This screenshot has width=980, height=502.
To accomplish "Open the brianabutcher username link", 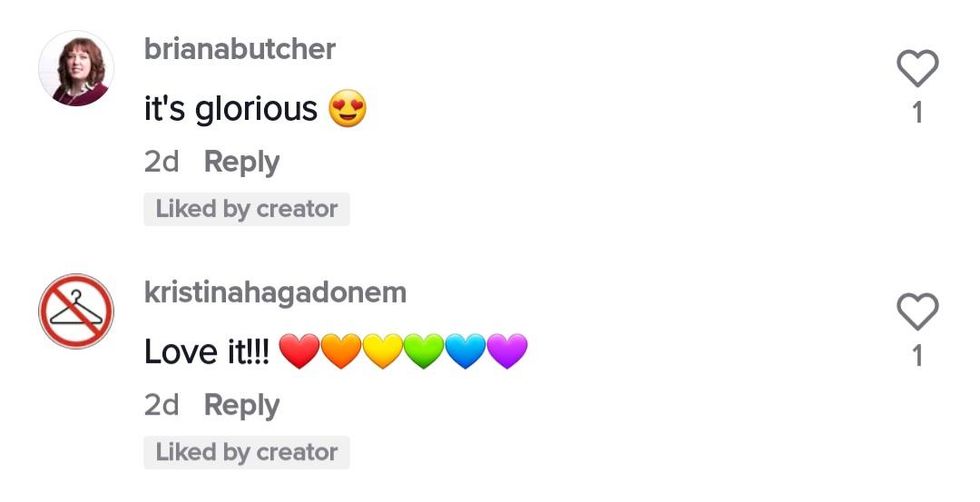I will [240, 49].
